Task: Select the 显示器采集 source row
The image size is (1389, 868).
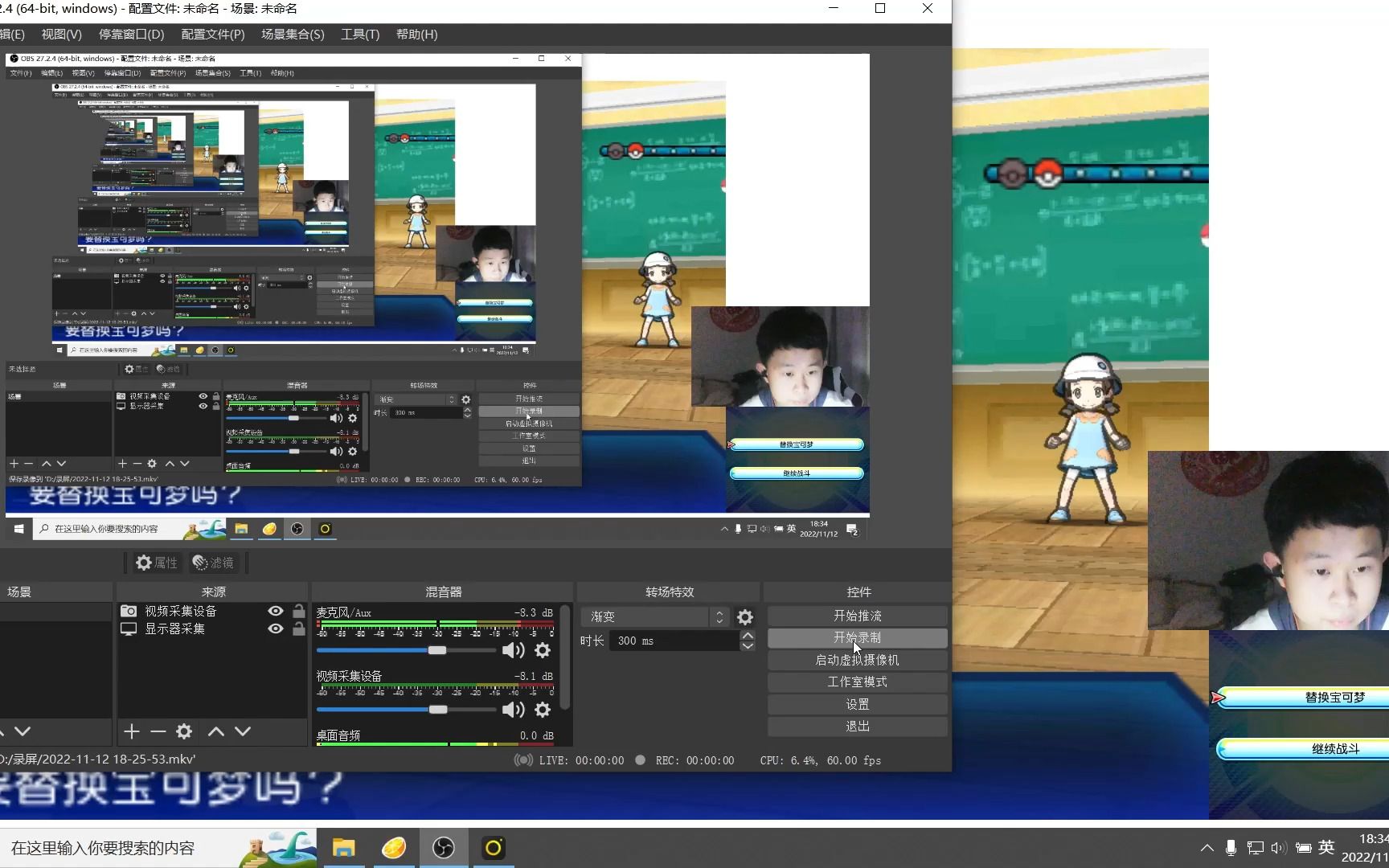Action: (x=212, y=628)
